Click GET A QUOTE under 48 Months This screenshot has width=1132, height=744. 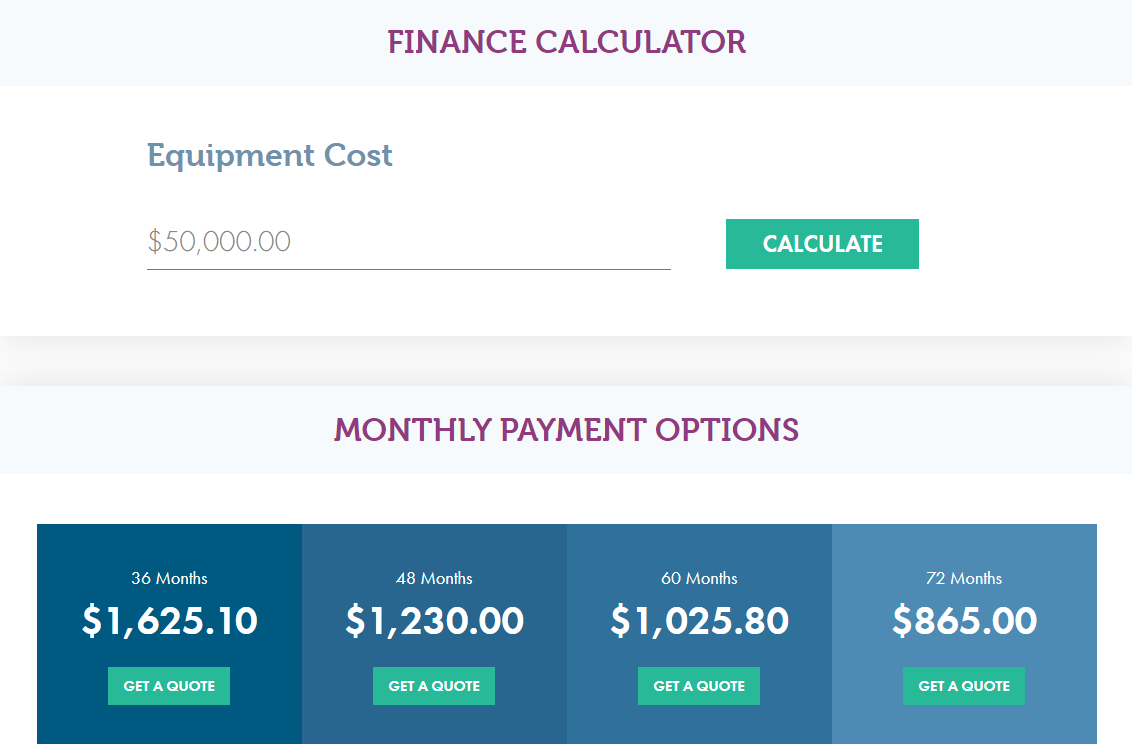pyautogui.click(x=433, y=685)
